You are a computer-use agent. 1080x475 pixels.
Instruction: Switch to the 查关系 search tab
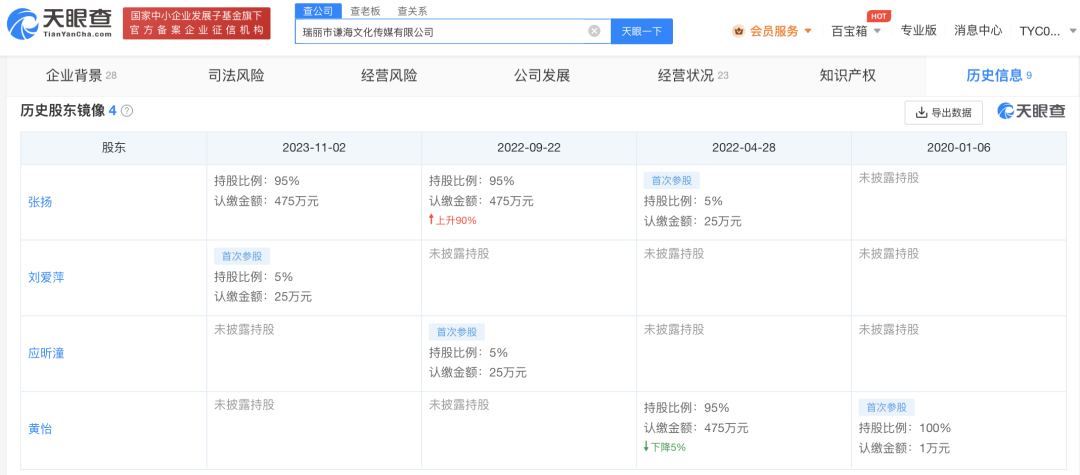(413, 10)
